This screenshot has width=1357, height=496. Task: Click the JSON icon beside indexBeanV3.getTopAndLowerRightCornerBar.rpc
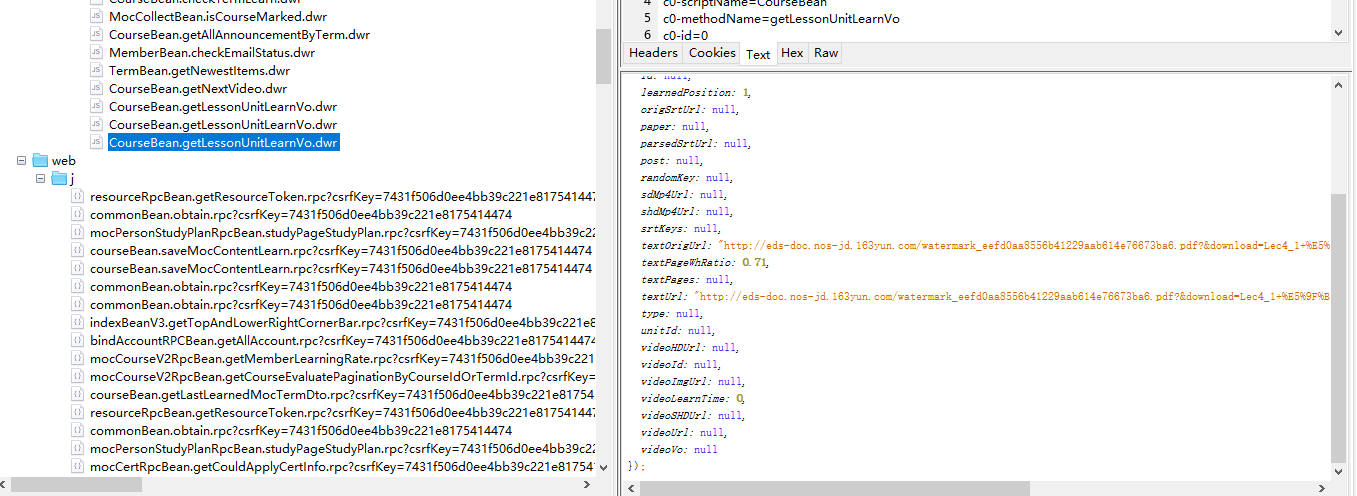[x=77, y=322]
